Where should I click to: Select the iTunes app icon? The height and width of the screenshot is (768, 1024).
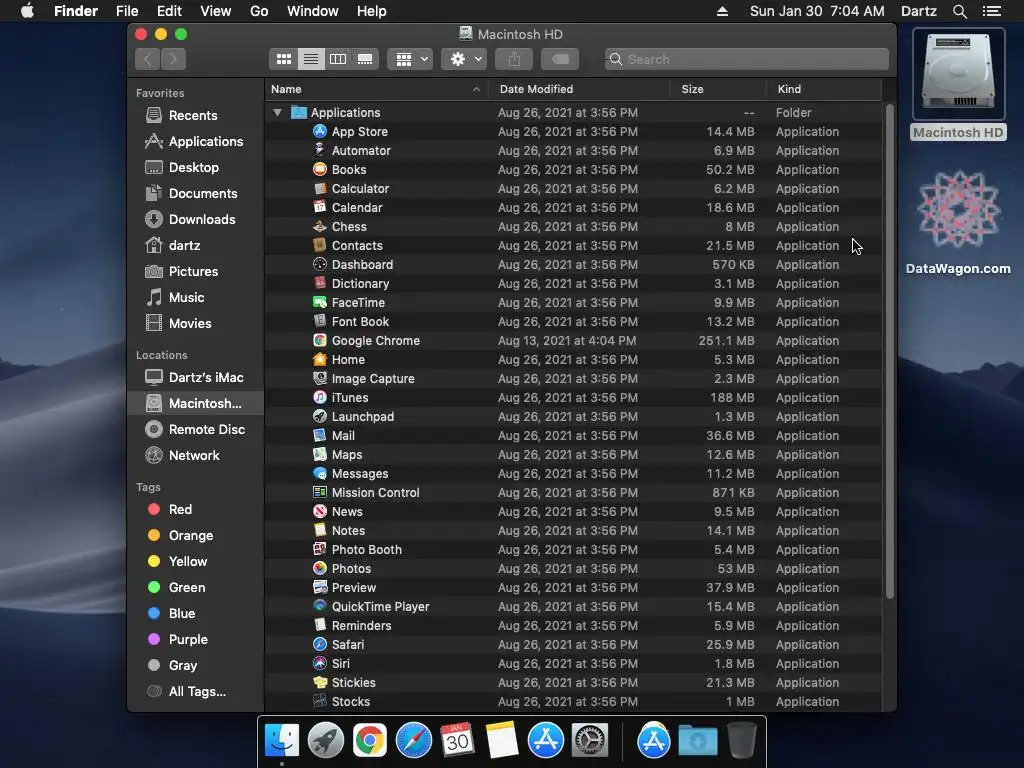pyautogui.click(x=319, y=397)
